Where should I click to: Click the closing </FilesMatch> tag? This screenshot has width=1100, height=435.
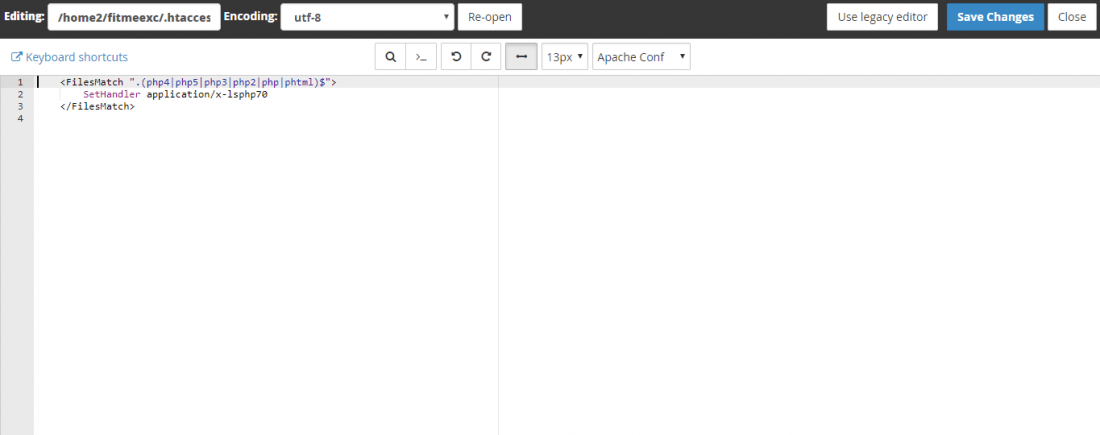98,106
